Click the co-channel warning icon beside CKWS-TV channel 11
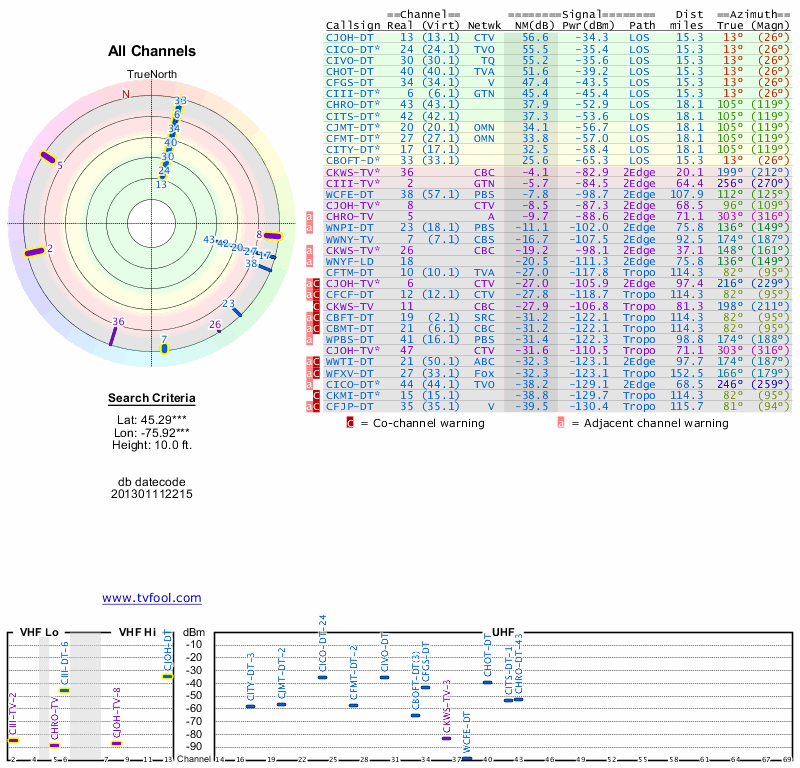The width and height of the screenshot is (800, 768). (315, 306)
